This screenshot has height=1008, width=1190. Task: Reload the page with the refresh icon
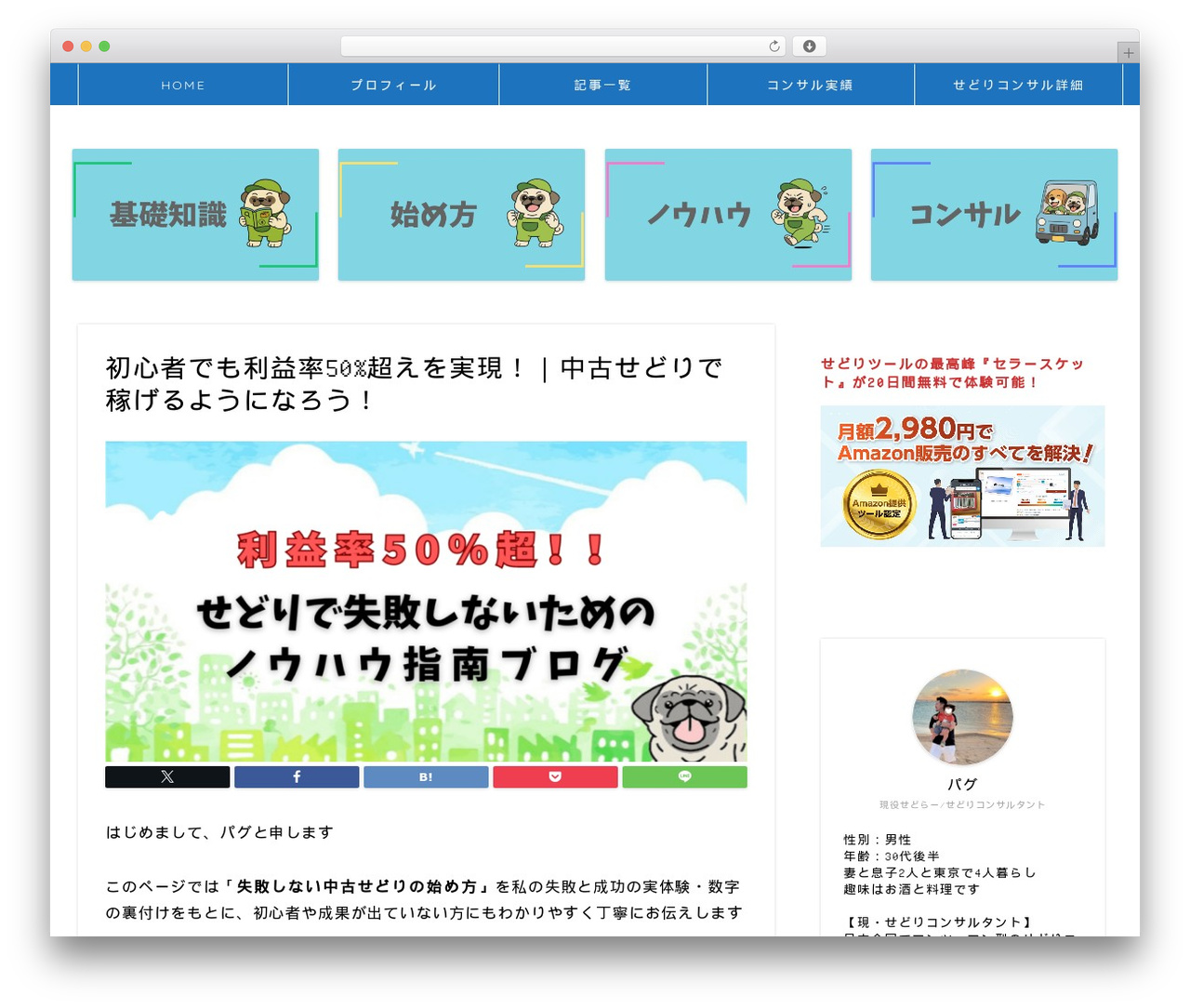774,46
